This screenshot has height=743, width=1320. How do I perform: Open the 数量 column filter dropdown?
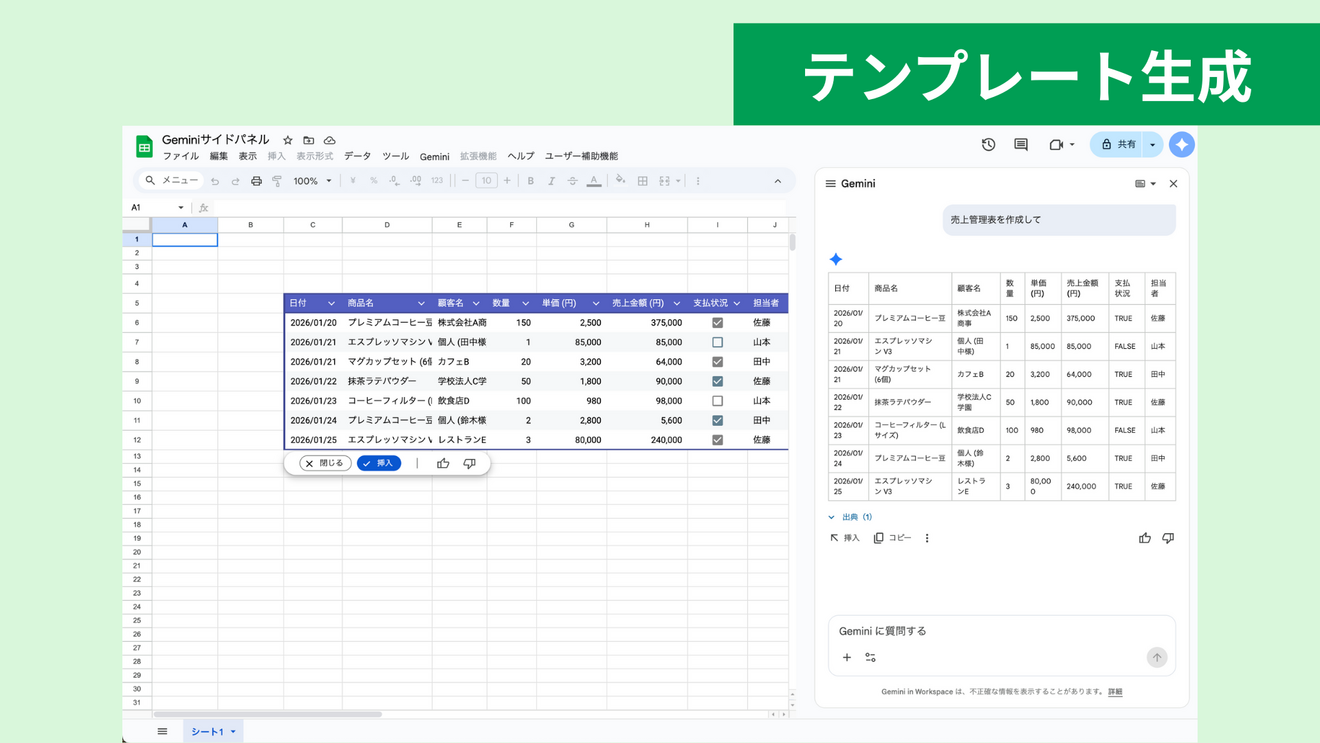tap(525, 303)
